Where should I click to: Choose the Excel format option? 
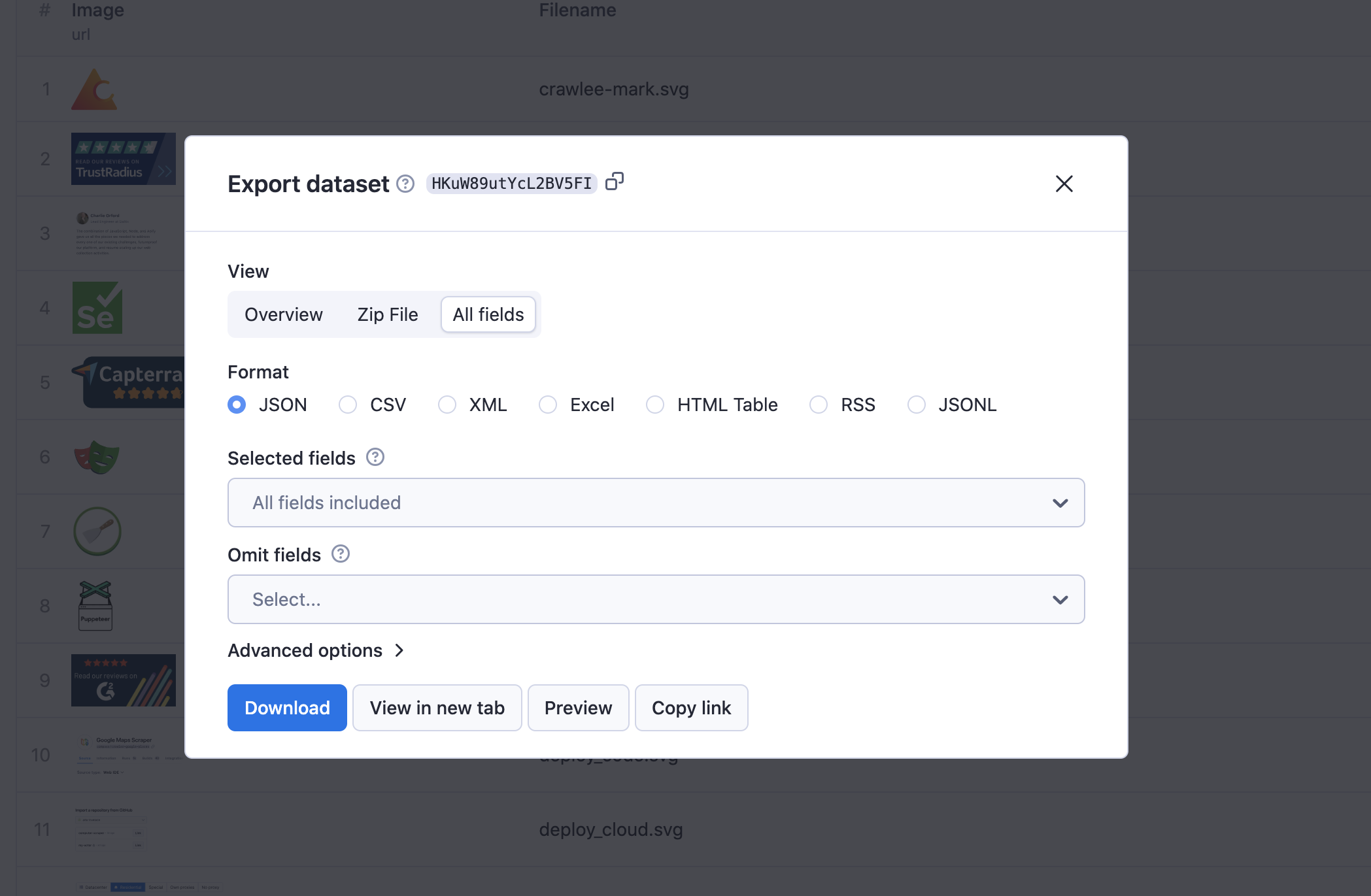pyautogui.click(x=548, y=405)
